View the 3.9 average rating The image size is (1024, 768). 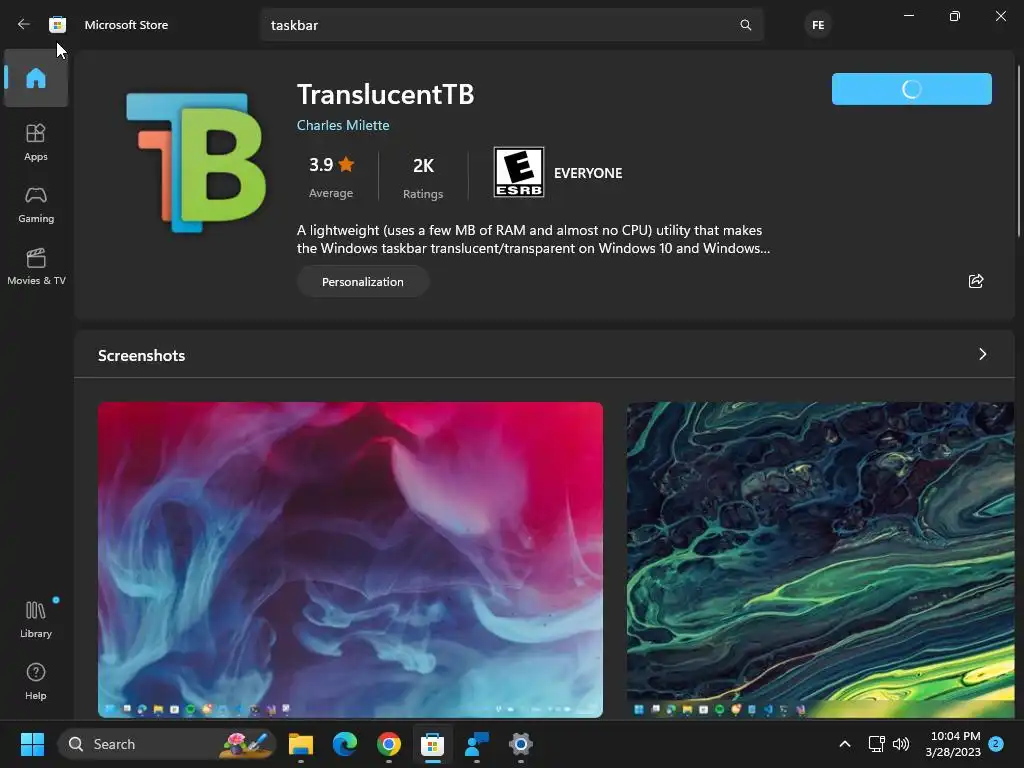pos(331,176)
